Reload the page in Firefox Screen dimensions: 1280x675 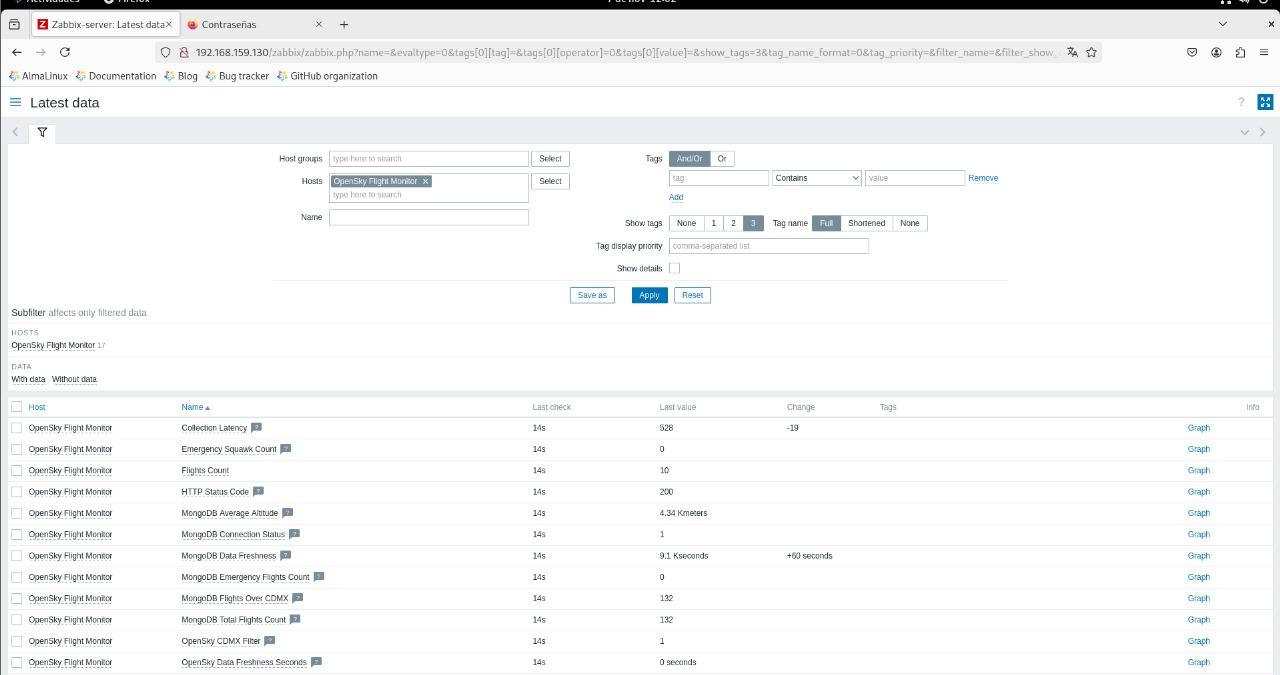pyautogui.click(x=65, y=52)
